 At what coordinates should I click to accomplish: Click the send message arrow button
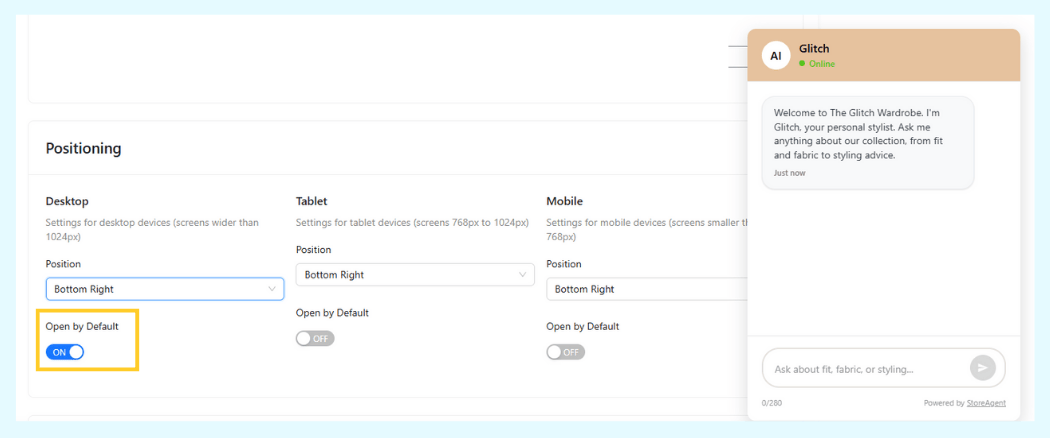[x=982, y=368]
